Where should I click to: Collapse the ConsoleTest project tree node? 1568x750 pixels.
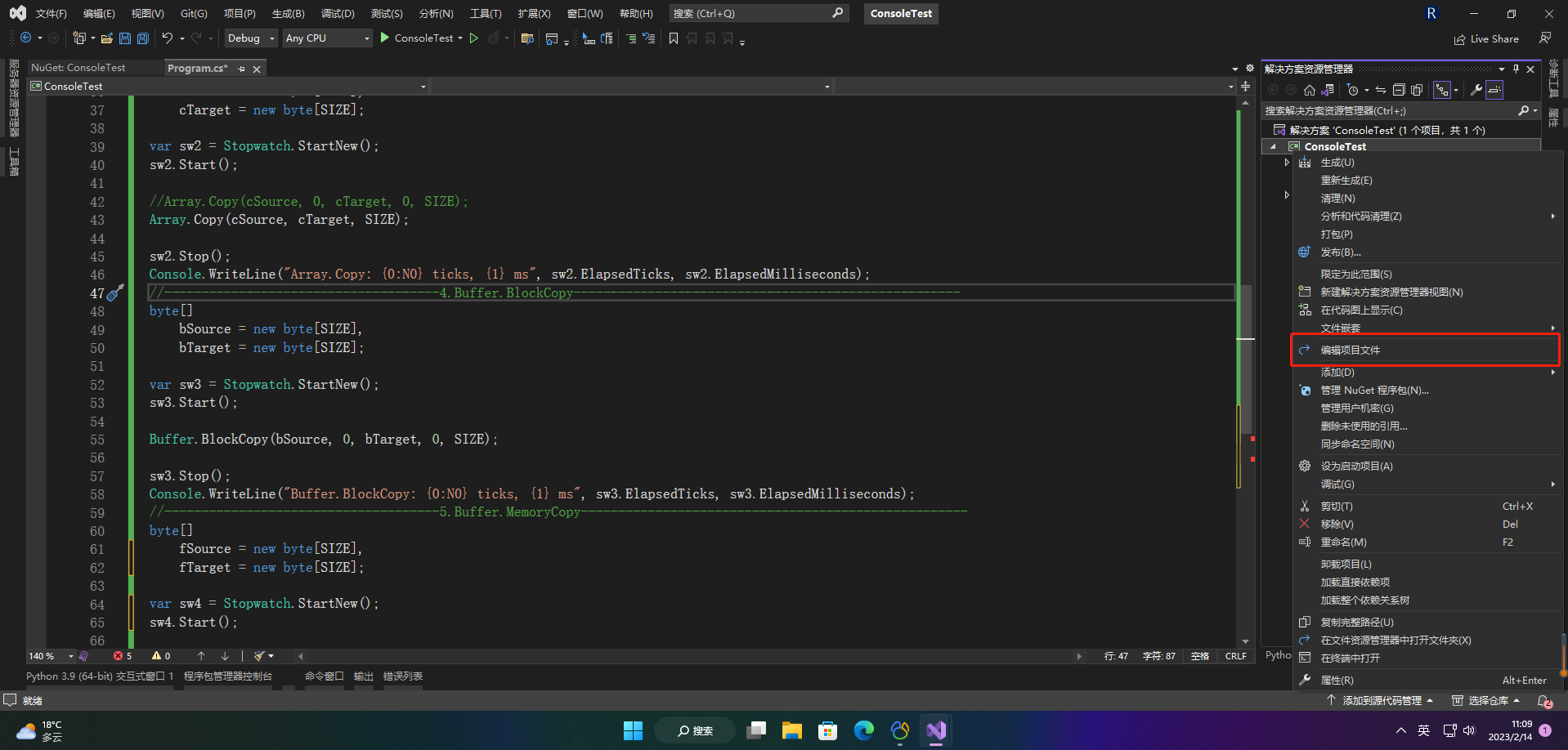[1273, 146]
